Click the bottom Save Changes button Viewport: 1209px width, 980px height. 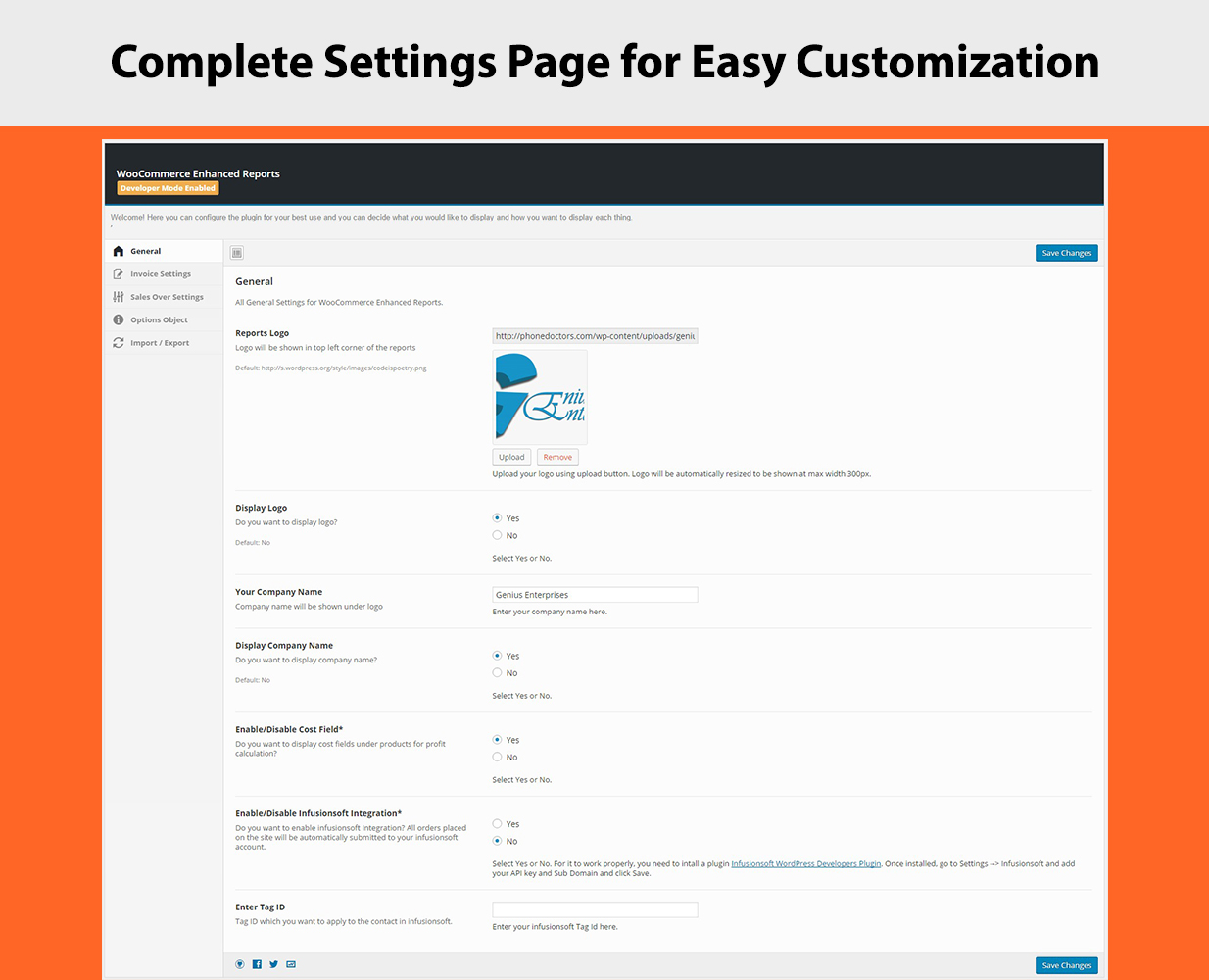(1067, 965)
